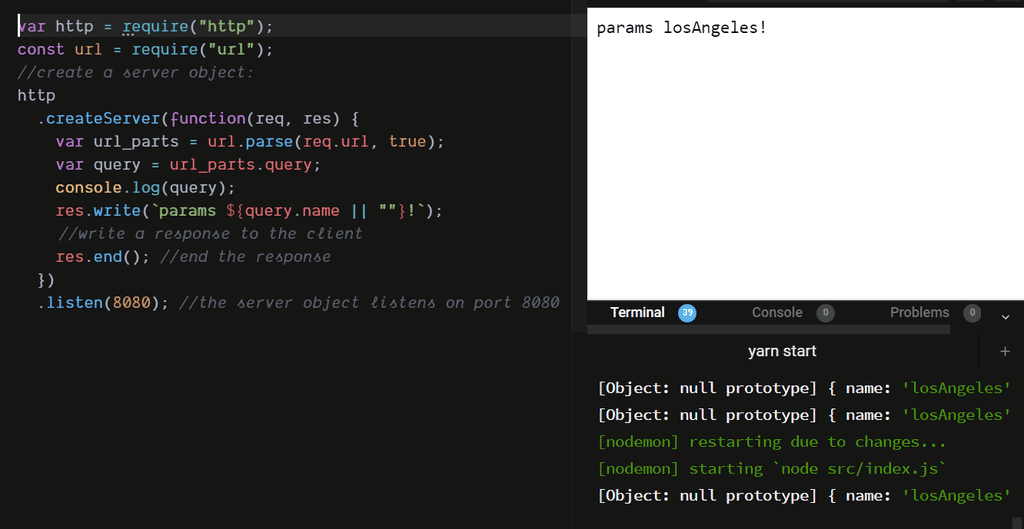Click the res.end() line

[193, 257]
